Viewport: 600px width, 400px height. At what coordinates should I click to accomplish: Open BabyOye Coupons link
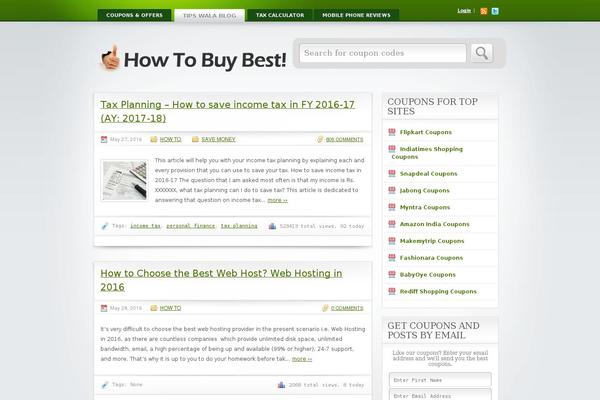[427, 274]
